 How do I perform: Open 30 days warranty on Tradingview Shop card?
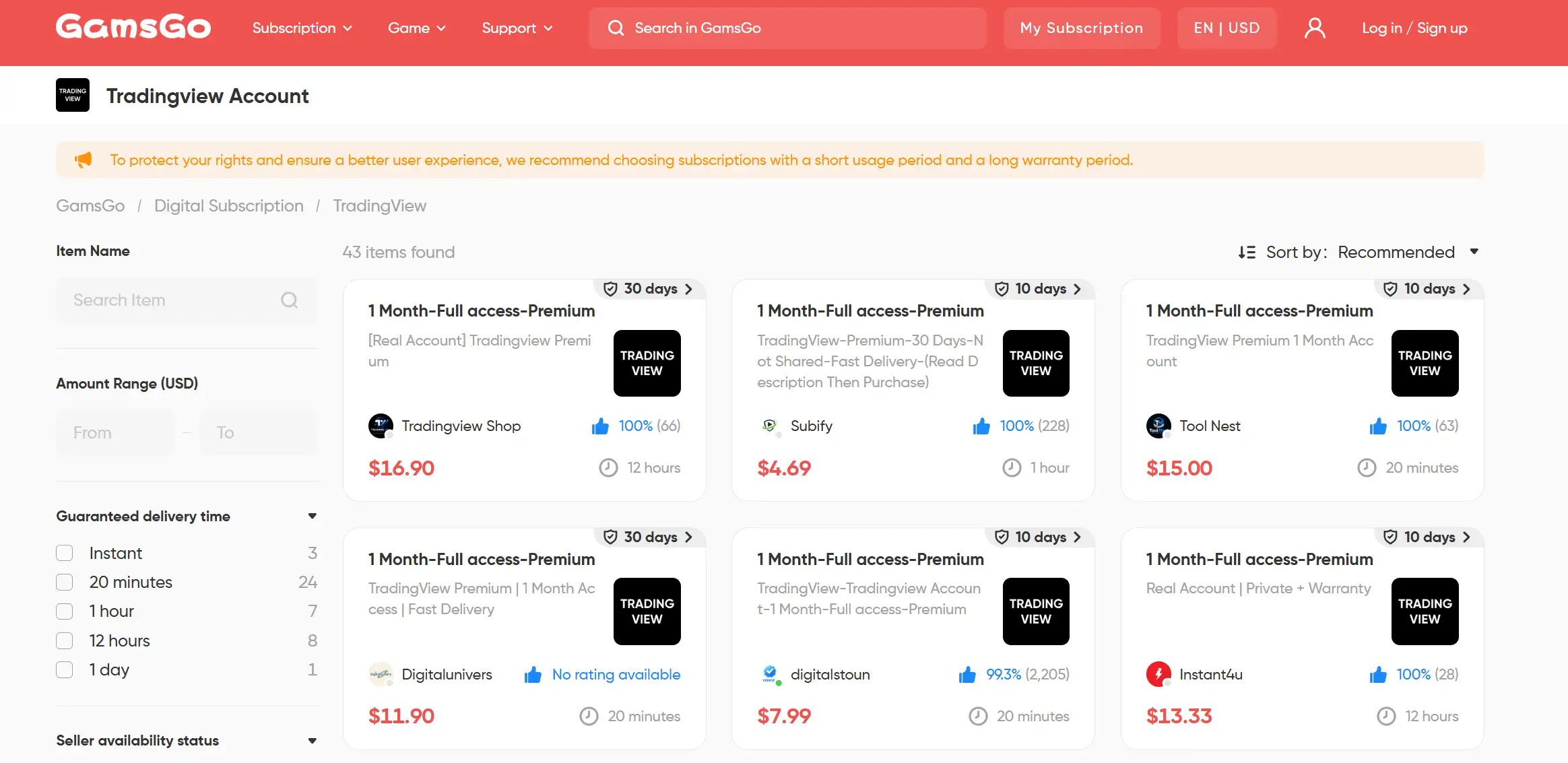pyautogui.click(x=649, y=288)
